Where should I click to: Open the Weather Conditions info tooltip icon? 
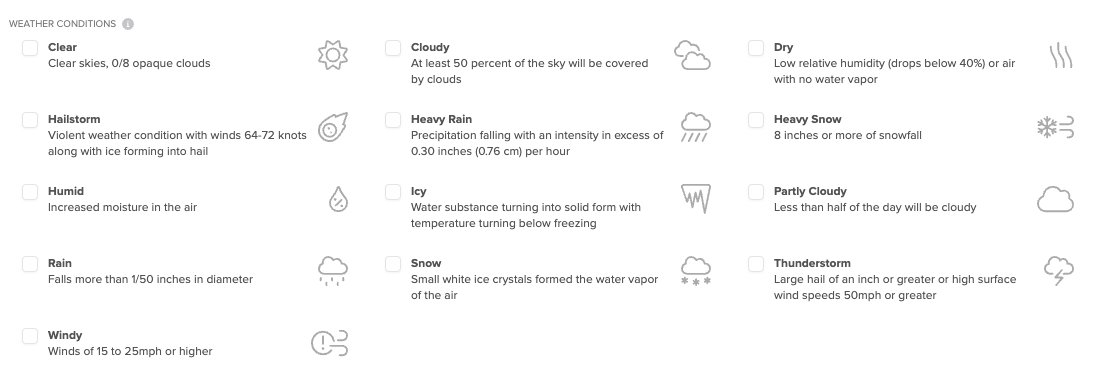click(127, 24)
